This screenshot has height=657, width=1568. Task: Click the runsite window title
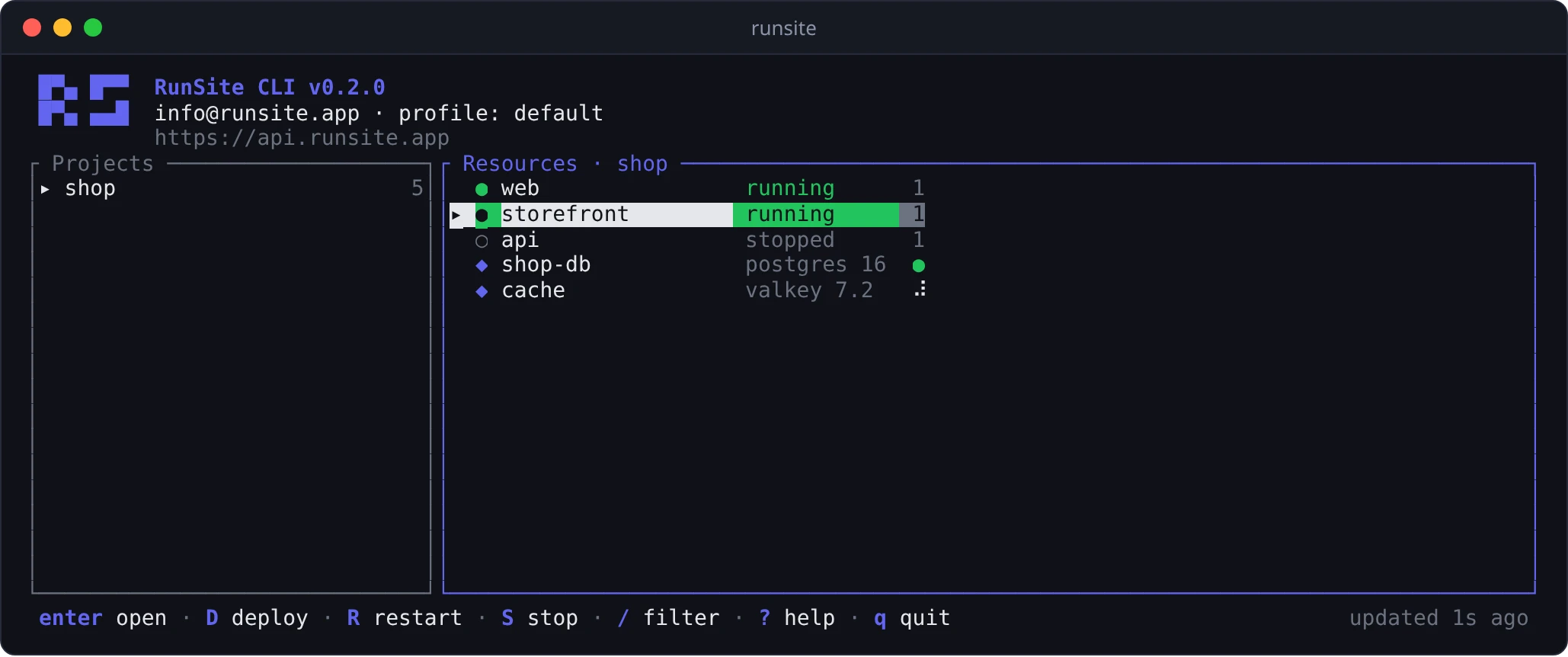pyautogui.click(x=783, y=28)
